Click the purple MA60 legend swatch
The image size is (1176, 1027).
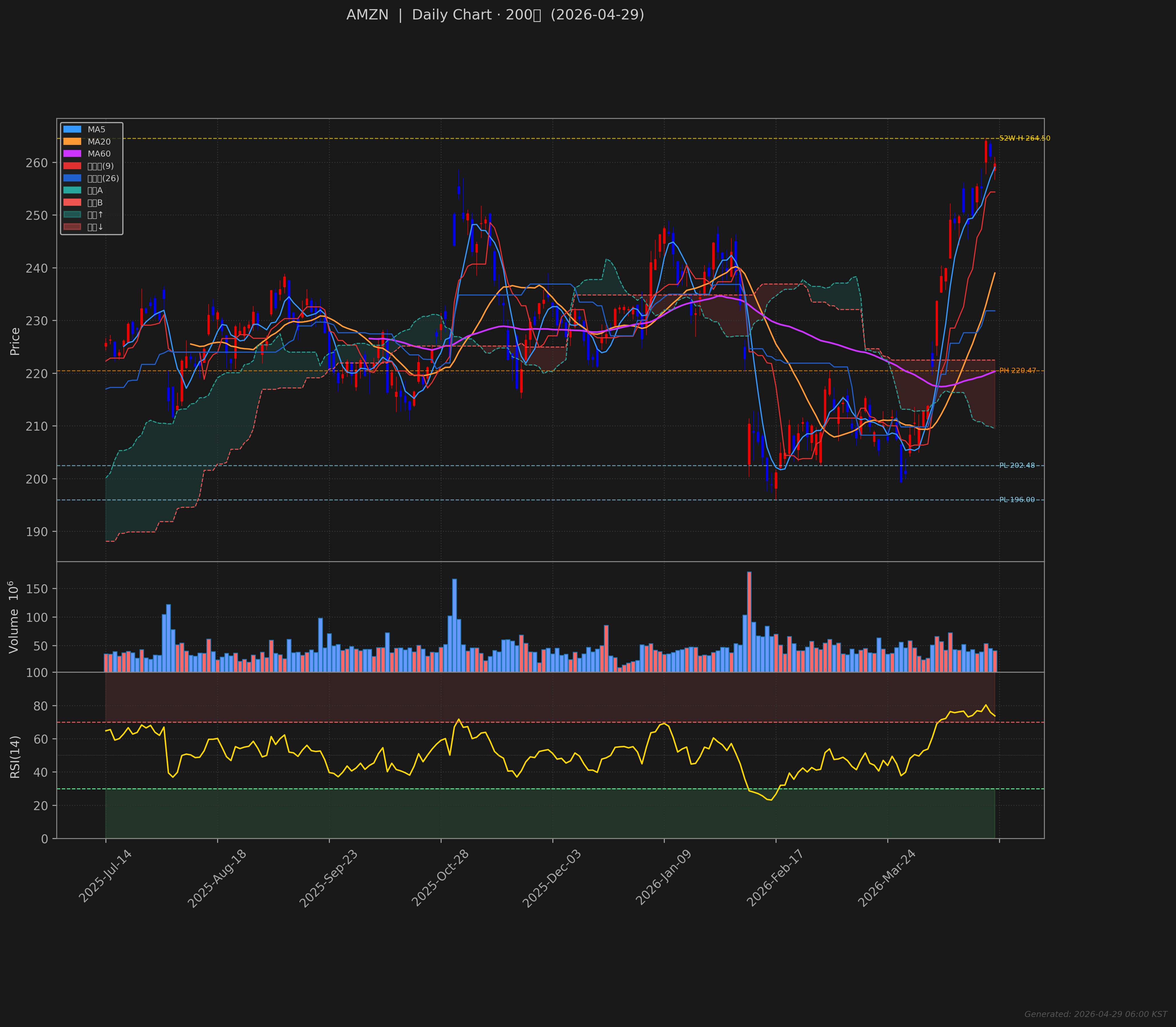72,153
